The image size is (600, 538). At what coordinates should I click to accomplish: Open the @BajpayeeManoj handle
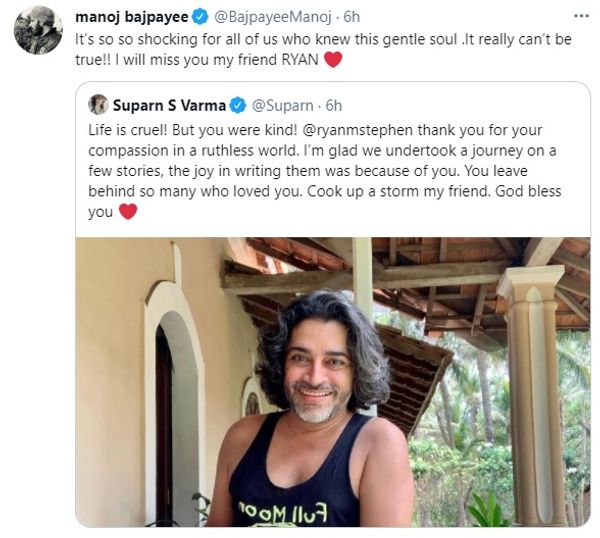tap(272, 17)
